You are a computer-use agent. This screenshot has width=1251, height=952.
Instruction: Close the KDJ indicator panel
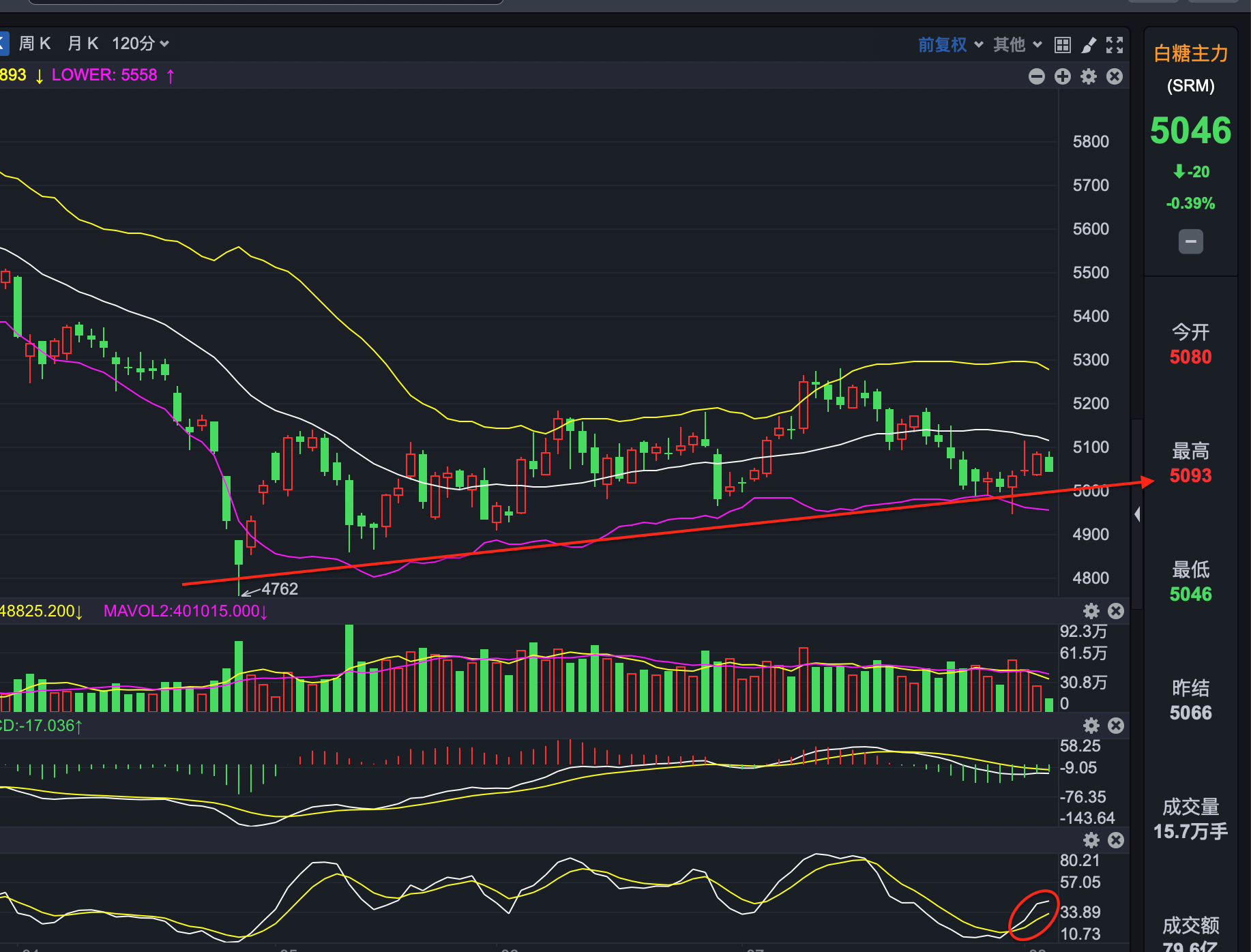1116,840
